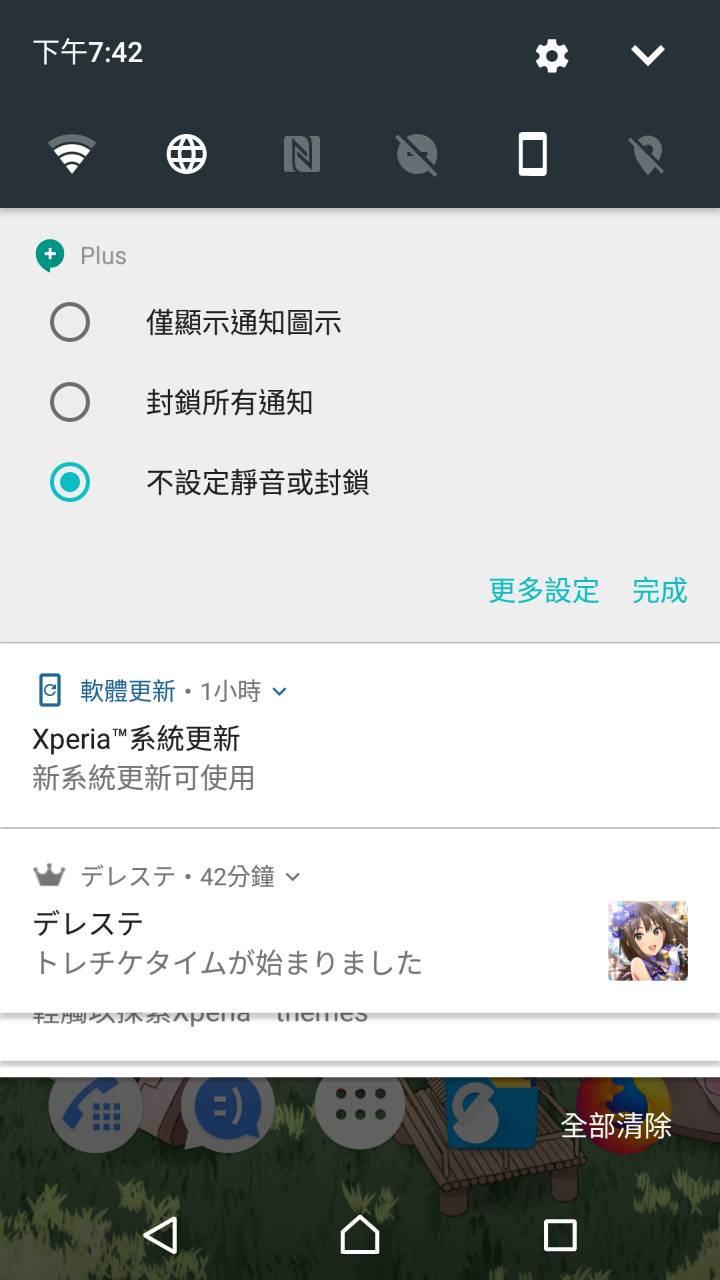Tap the globe quick settings icon
720x1280 pixels.
coord(187,155)
